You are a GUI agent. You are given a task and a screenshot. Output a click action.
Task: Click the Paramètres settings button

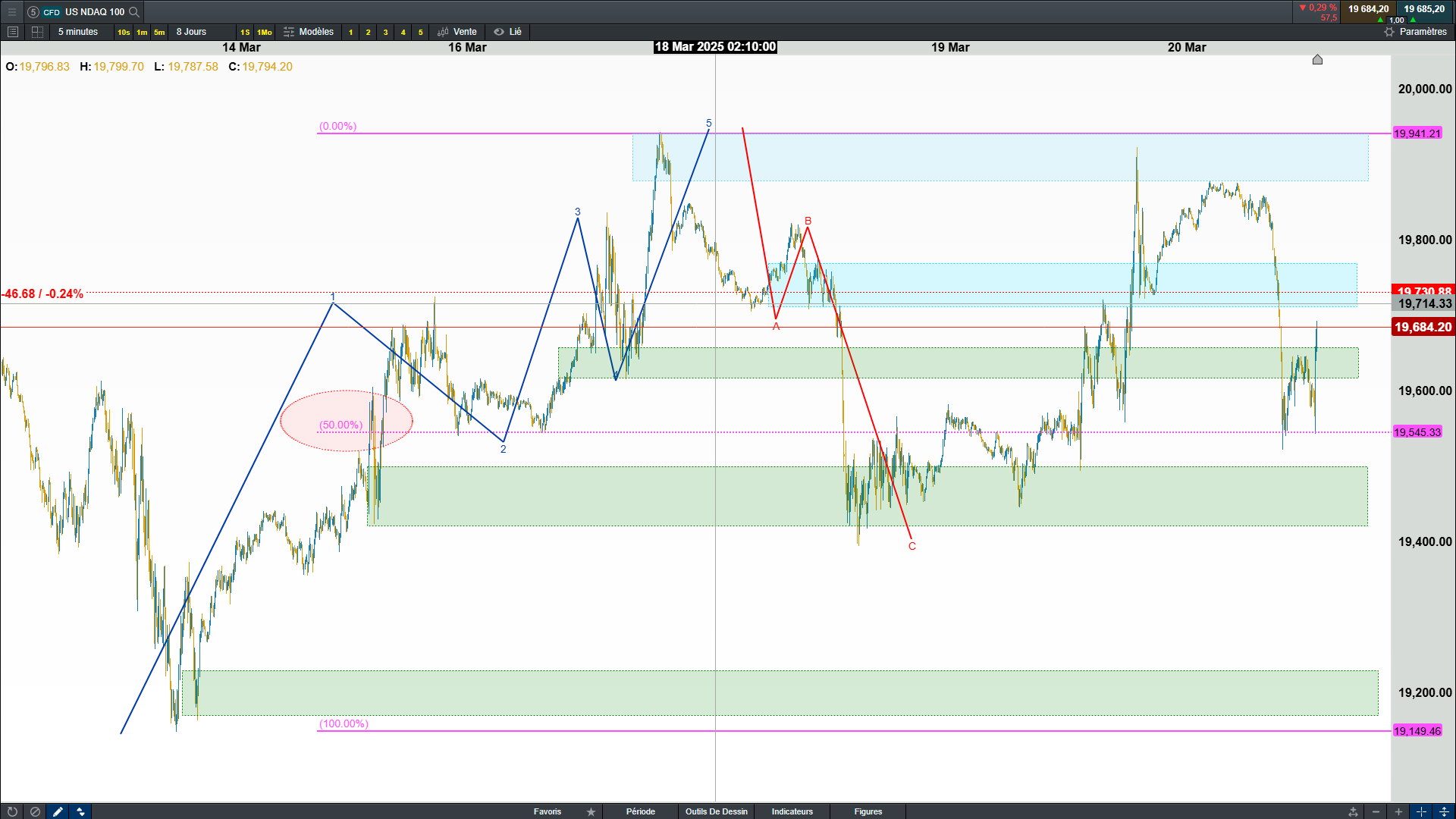pyautogui.click(x=1415, y=32)
